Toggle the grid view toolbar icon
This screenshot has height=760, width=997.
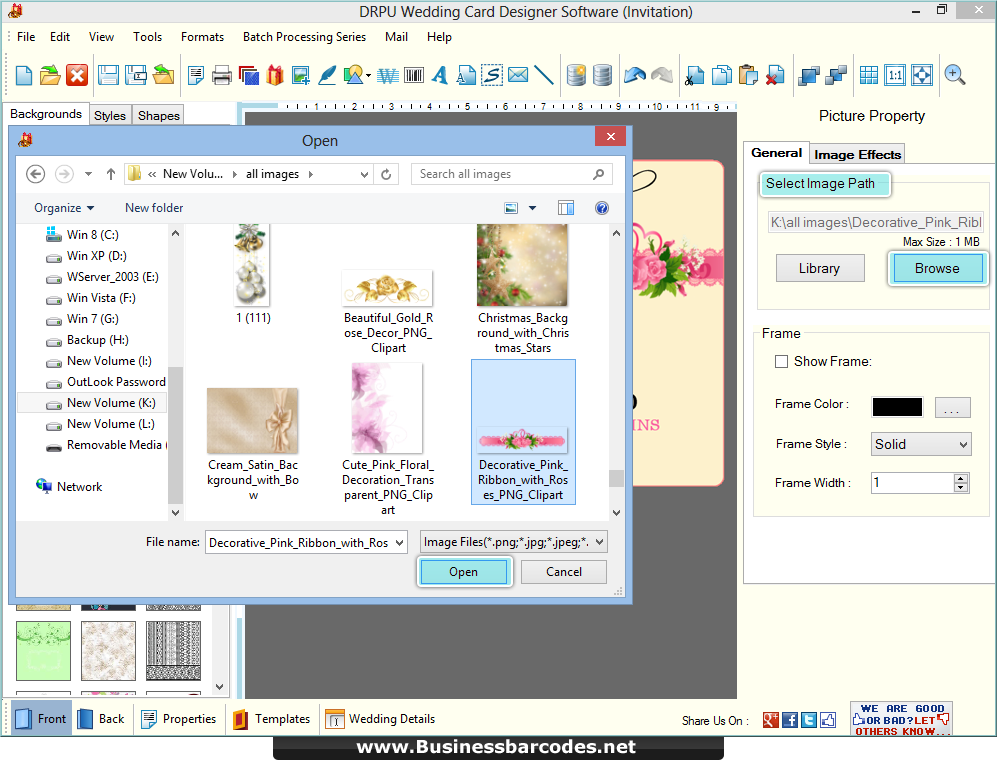coord(869,75)
